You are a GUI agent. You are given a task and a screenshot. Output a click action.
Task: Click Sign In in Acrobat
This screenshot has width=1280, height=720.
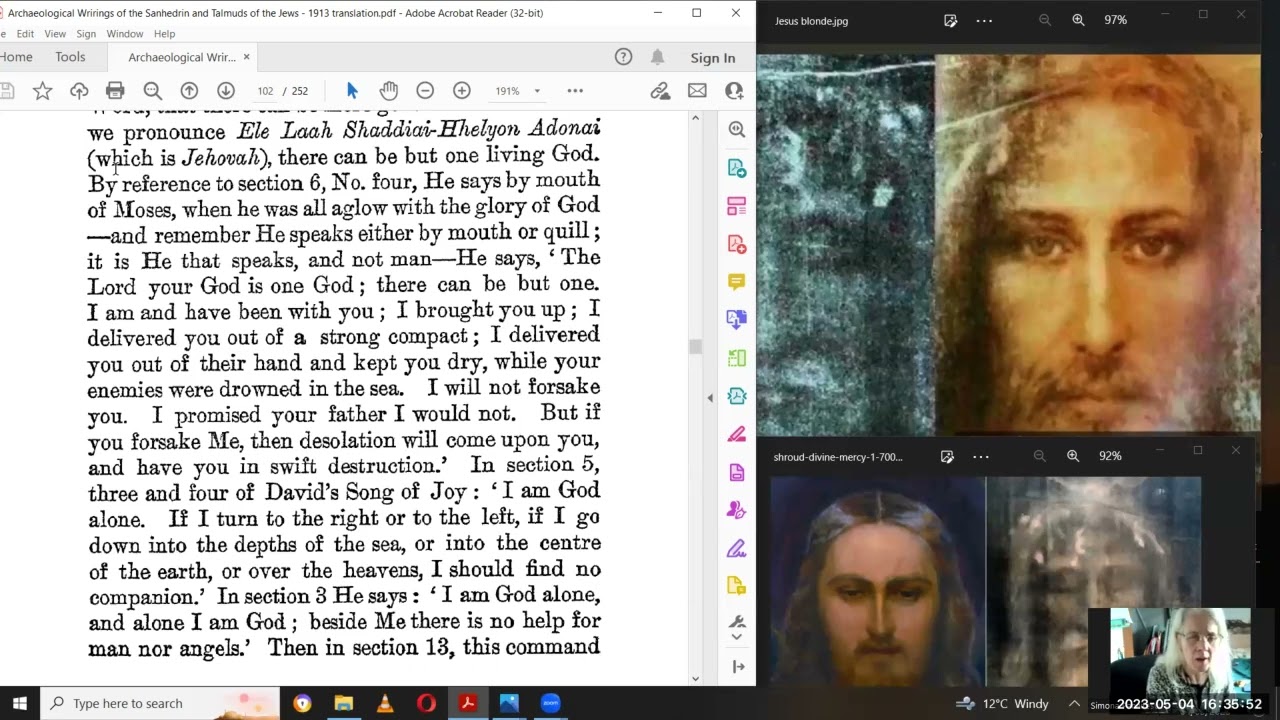713,58
